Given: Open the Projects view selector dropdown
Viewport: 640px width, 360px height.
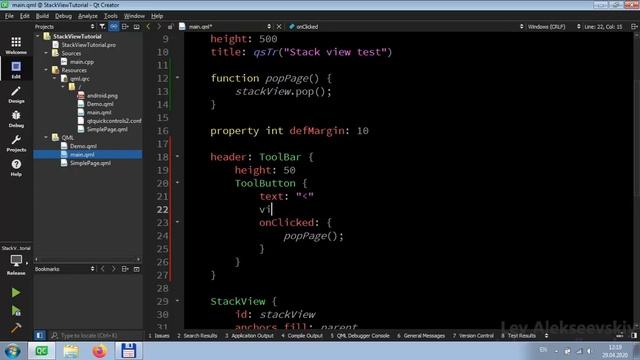Looking at the screenshot, I should tap(64, 27).
